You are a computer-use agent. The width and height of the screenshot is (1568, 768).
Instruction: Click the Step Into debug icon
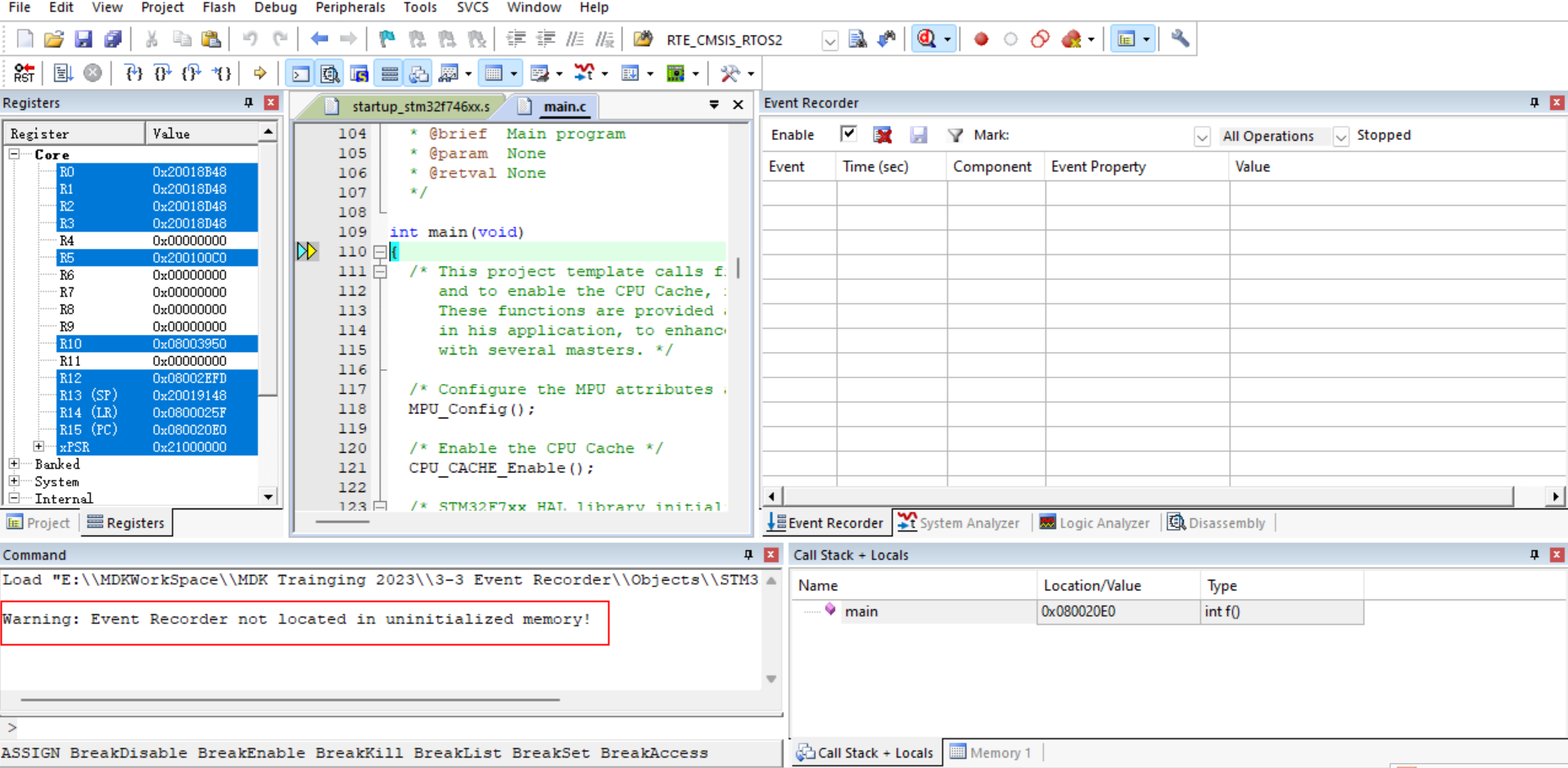pyautogui.click(x=133, y=74)
